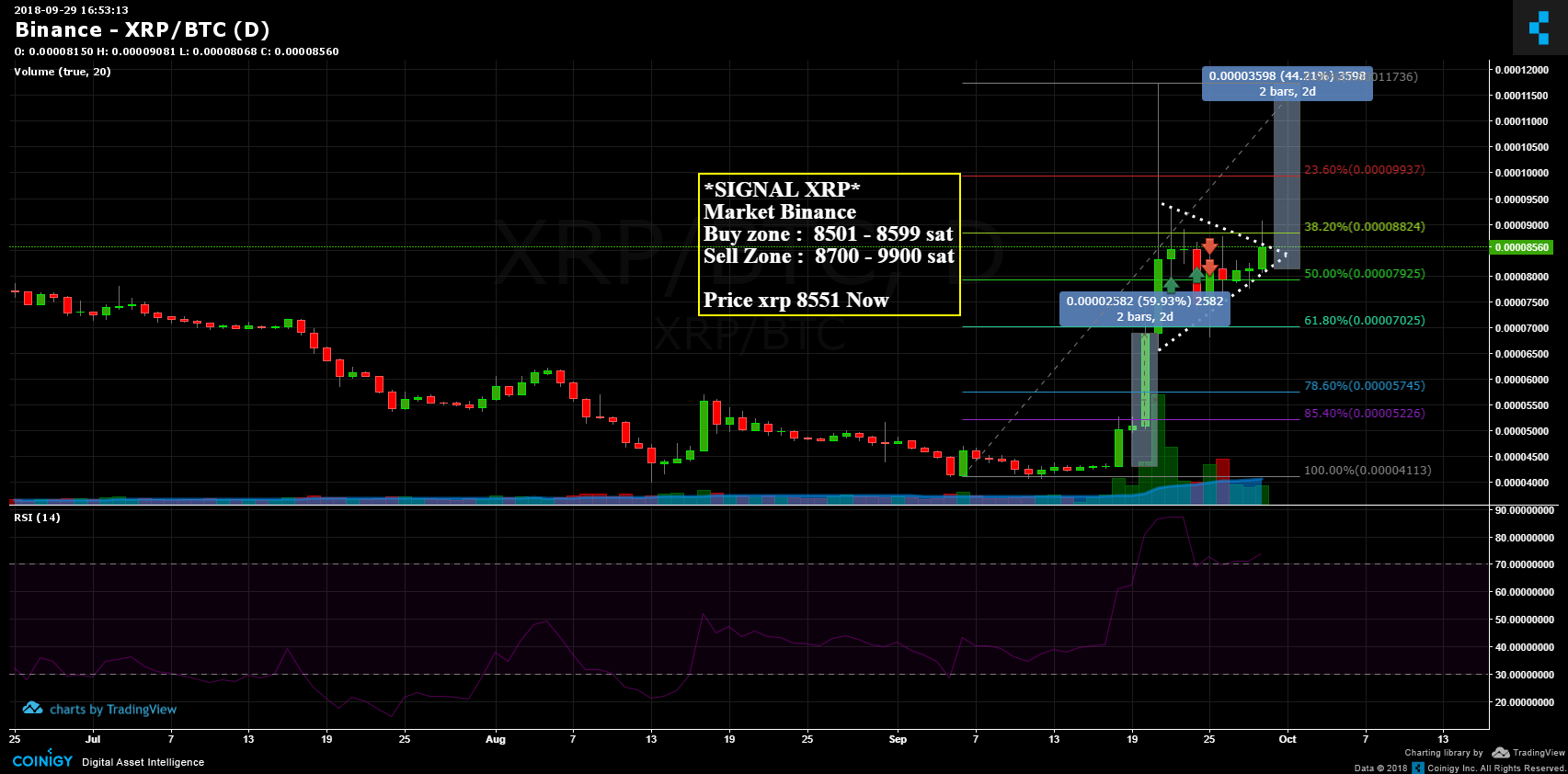Click the COINIGY logo in the footer

[x=42, y=761]
